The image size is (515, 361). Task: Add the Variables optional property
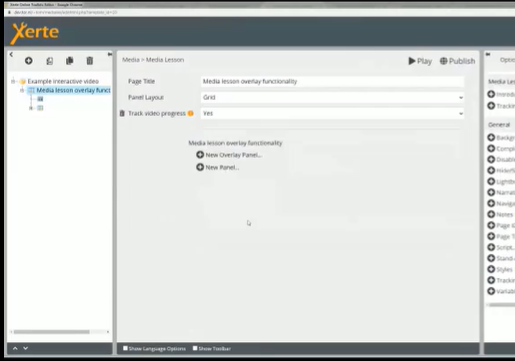click(491, 291)
